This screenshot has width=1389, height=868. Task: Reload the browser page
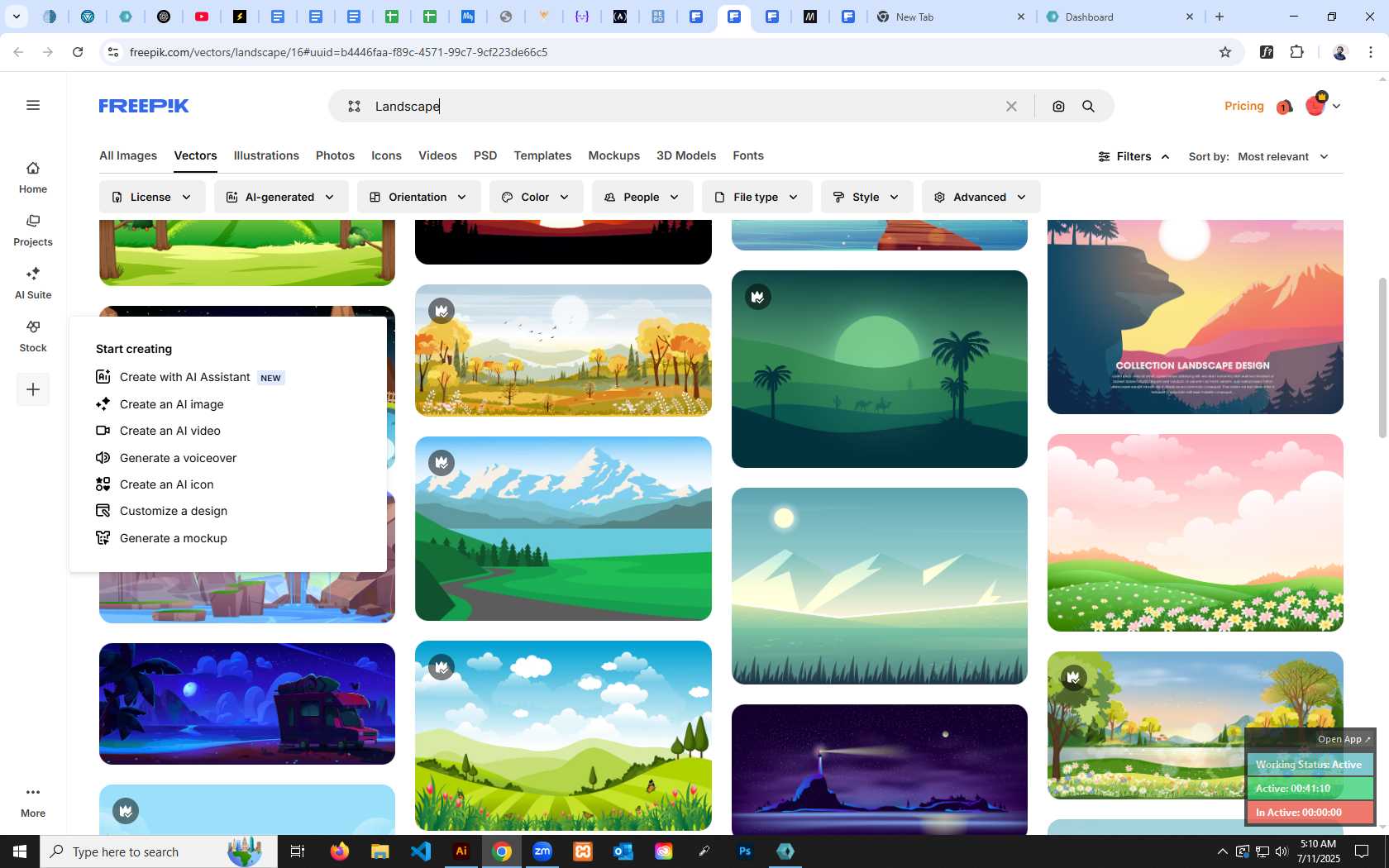78,52
